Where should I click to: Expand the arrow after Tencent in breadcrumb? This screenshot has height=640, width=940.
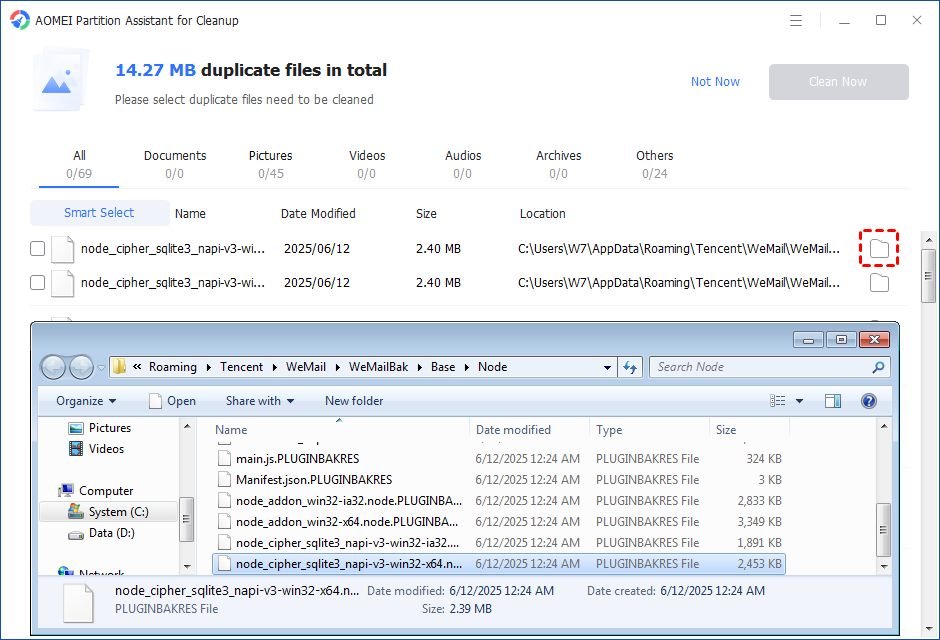[x=274, y=367]
